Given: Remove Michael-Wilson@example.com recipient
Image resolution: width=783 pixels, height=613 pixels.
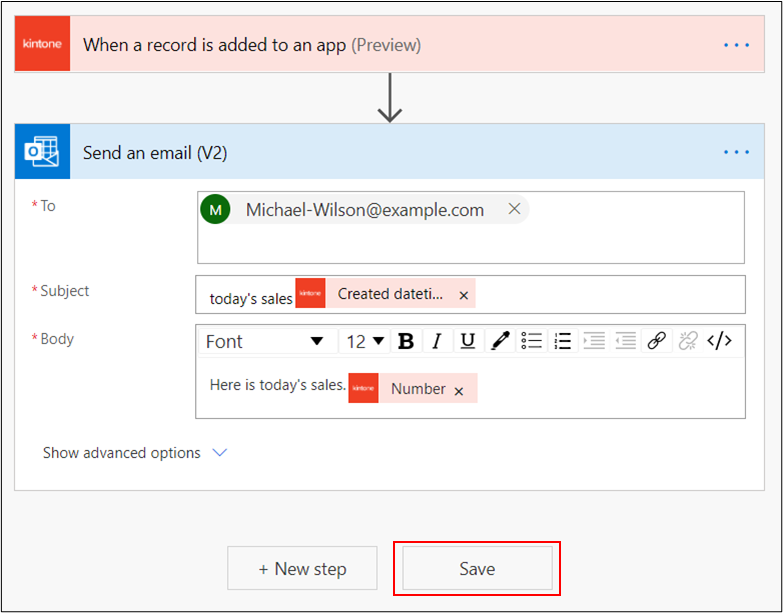Looking at the screenshot, I should click(514, 209).
